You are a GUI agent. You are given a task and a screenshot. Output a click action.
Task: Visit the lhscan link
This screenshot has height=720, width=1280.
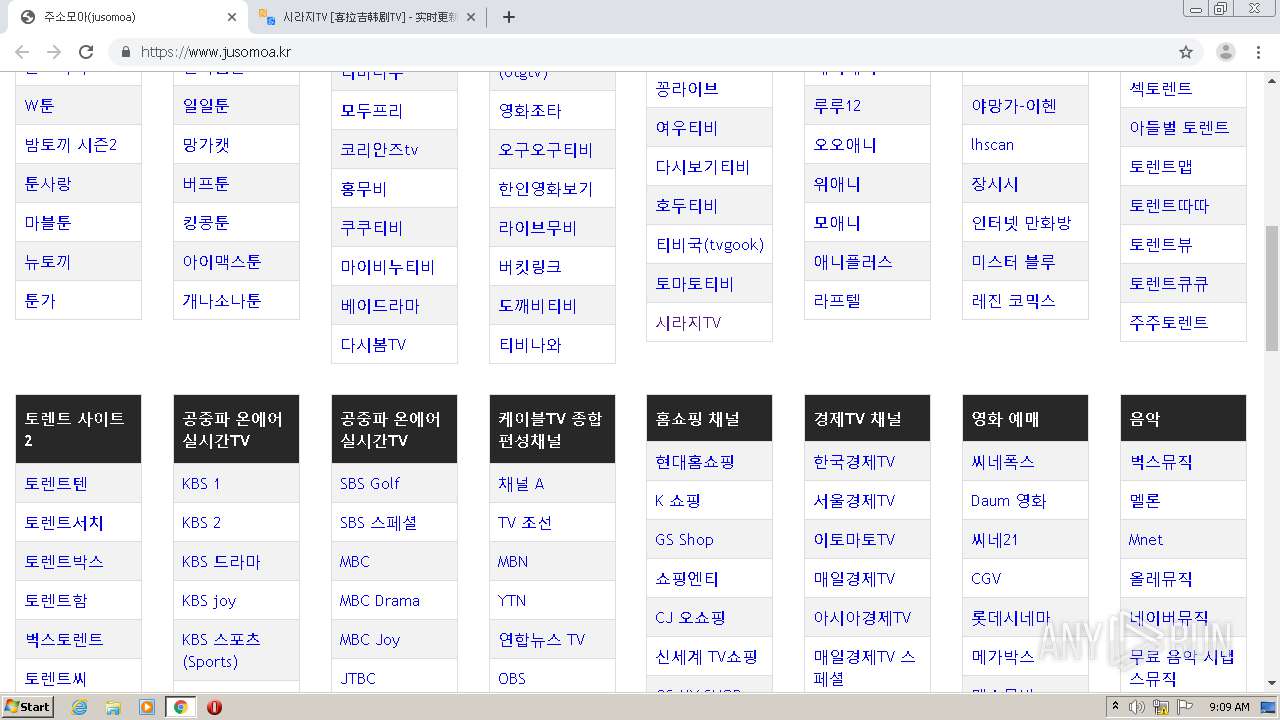992,144
